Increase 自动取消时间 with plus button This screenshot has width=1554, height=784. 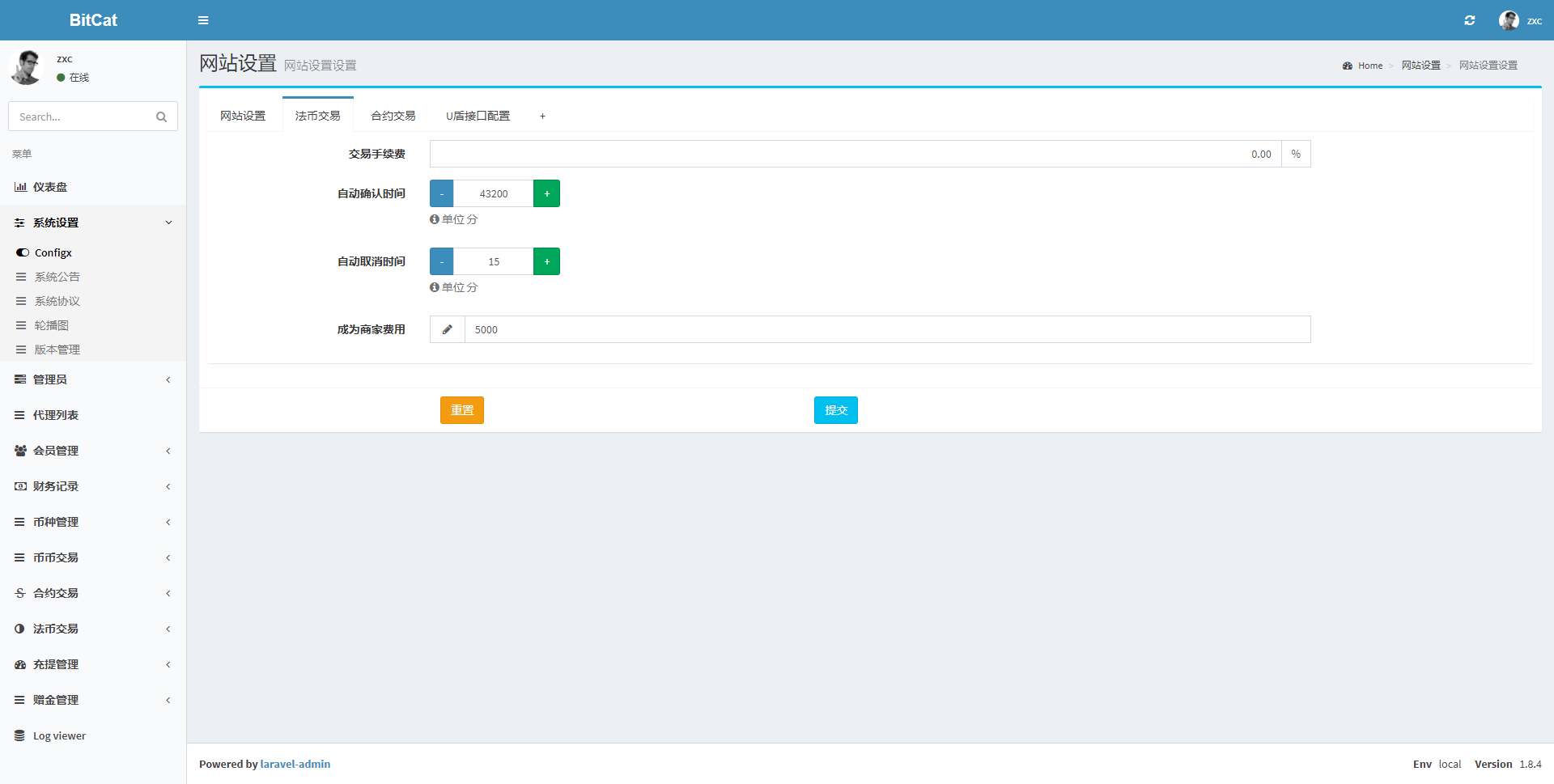pos(546,261)
